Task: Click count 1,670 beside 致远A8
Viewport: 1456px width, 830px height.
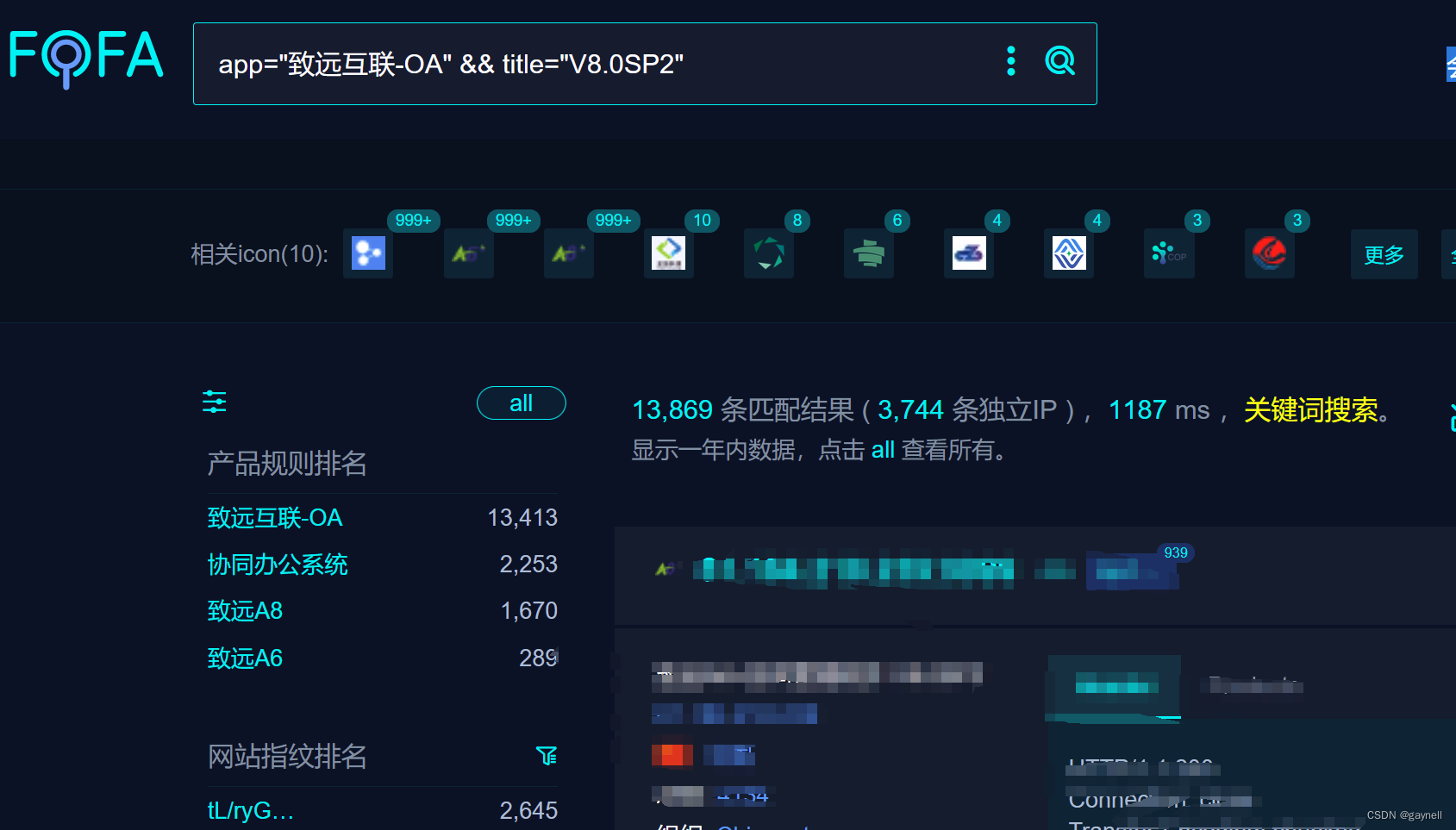Action: pos(529,611)
